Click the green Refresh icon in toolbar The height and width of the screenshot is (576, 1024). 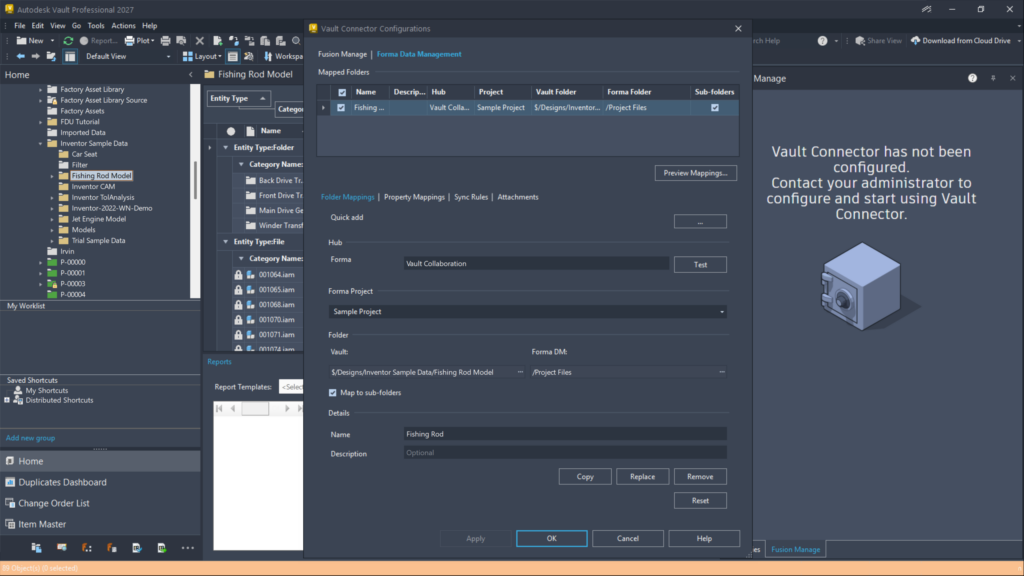click(68, 40)
